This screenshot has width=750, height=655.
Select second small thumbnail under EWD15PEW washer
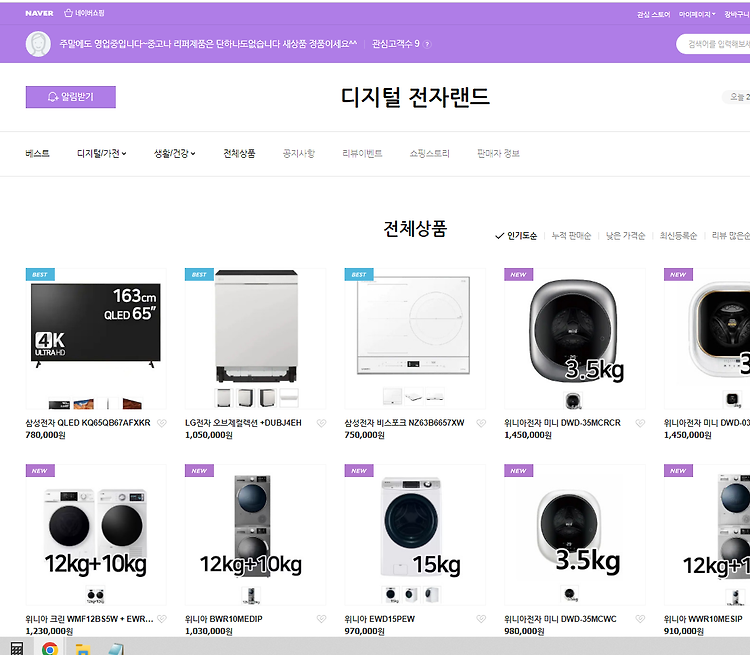click(x=411, y=595)
